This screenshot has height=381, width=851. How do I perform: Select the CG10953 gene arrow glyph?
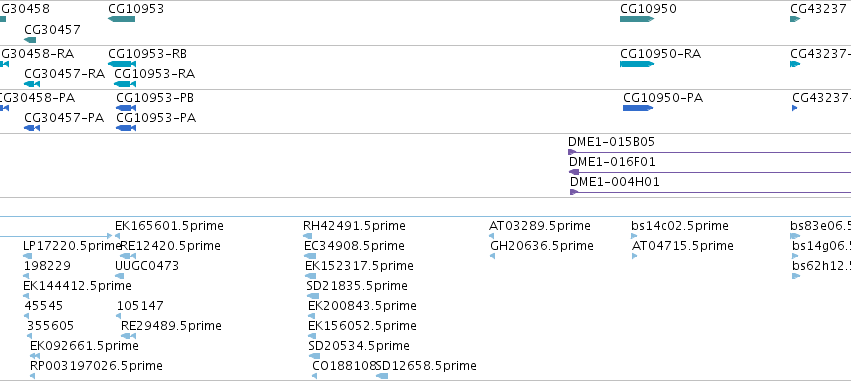[x=122, y=20]
